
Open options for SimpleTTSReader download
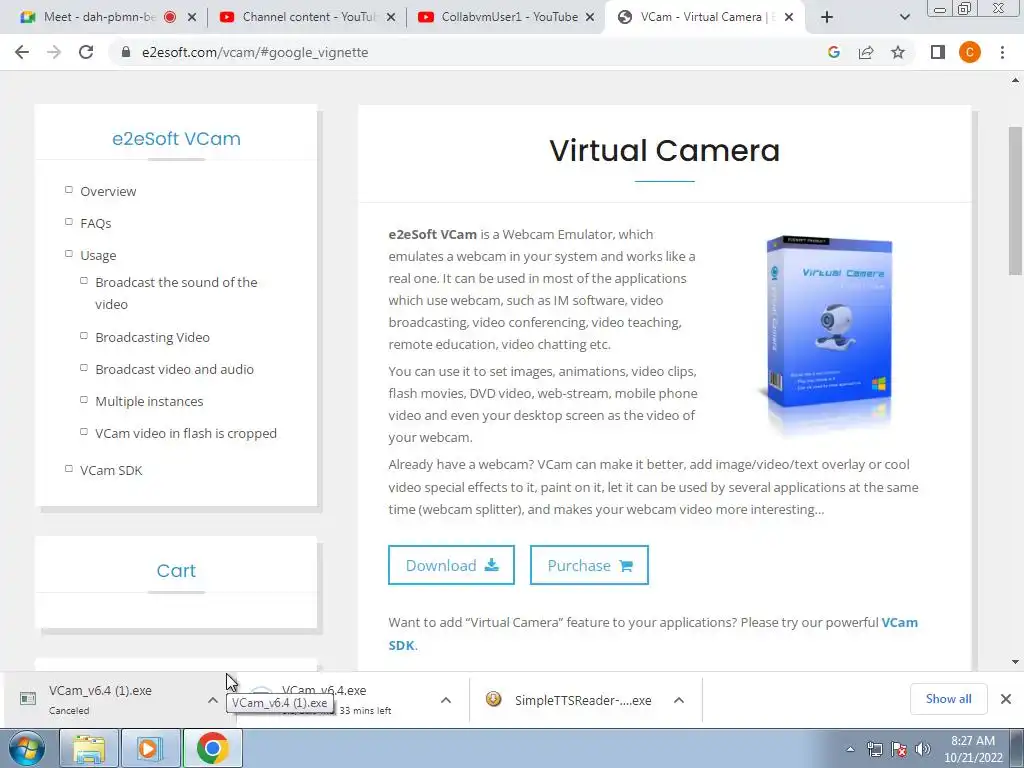[679, 700]
